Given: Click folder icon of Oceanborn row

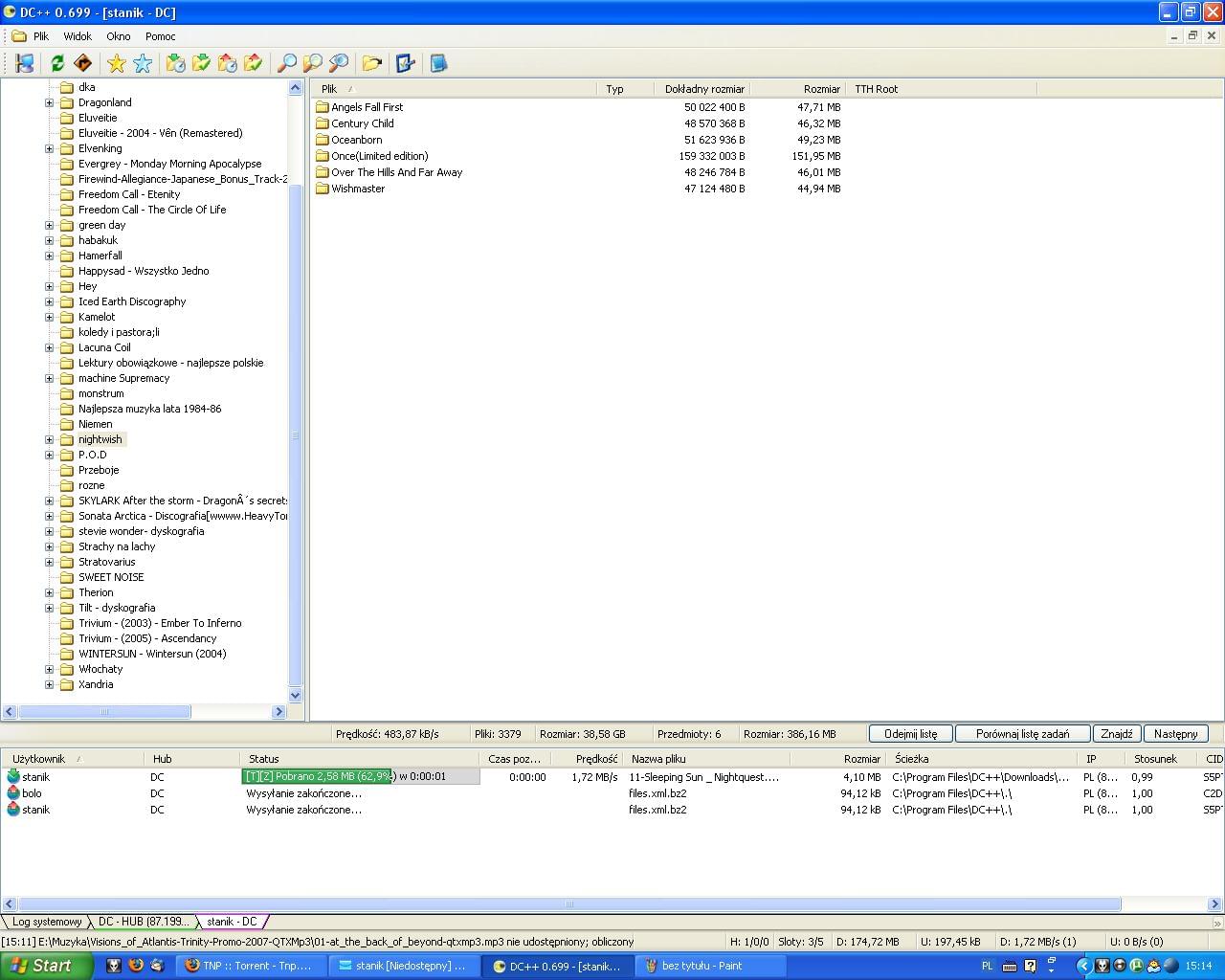Looking at the screenshot, I should pos(323,140).
